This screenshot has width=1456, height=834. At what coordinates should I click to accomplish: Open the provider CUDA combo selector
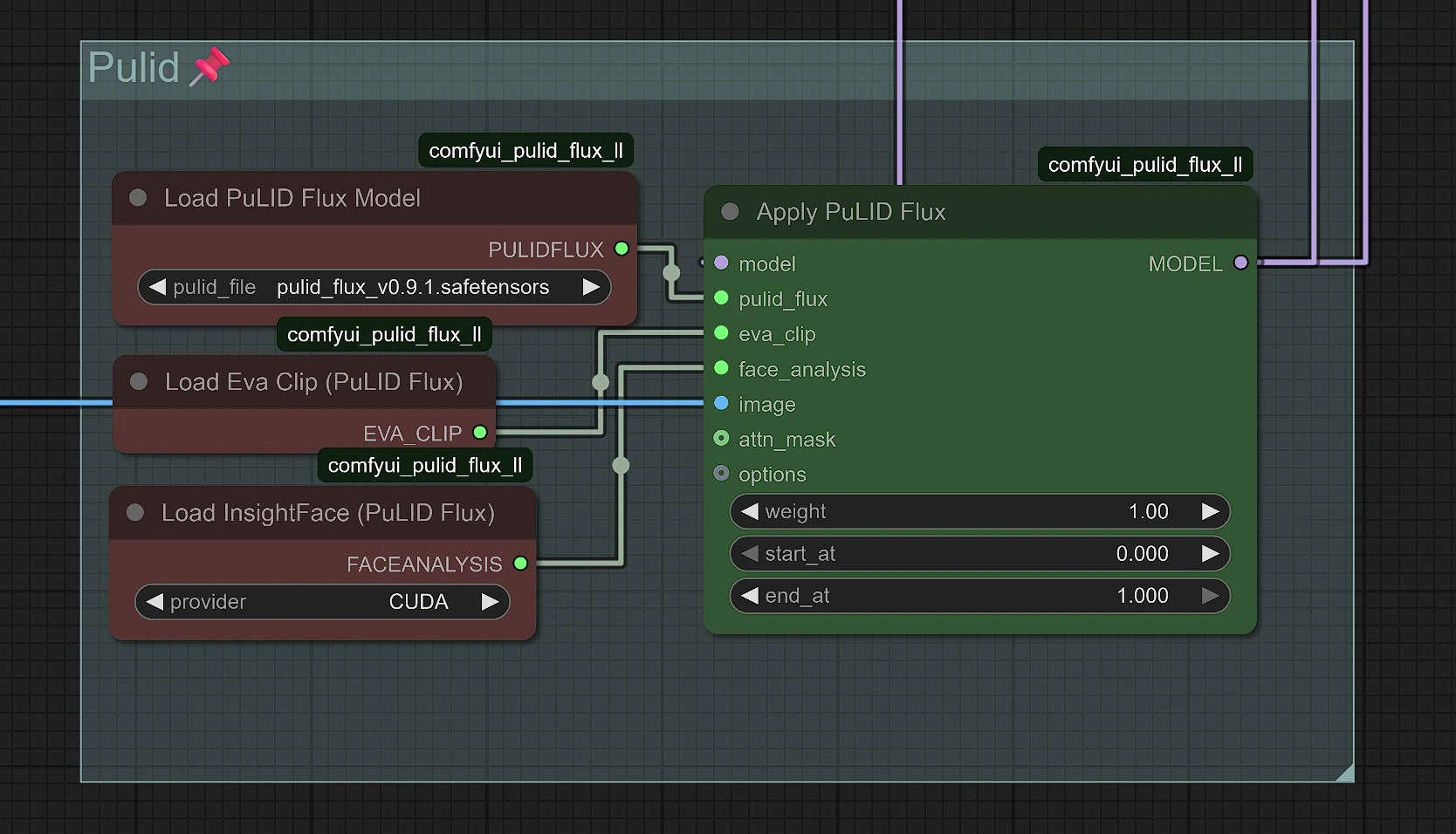pos(322,602)
